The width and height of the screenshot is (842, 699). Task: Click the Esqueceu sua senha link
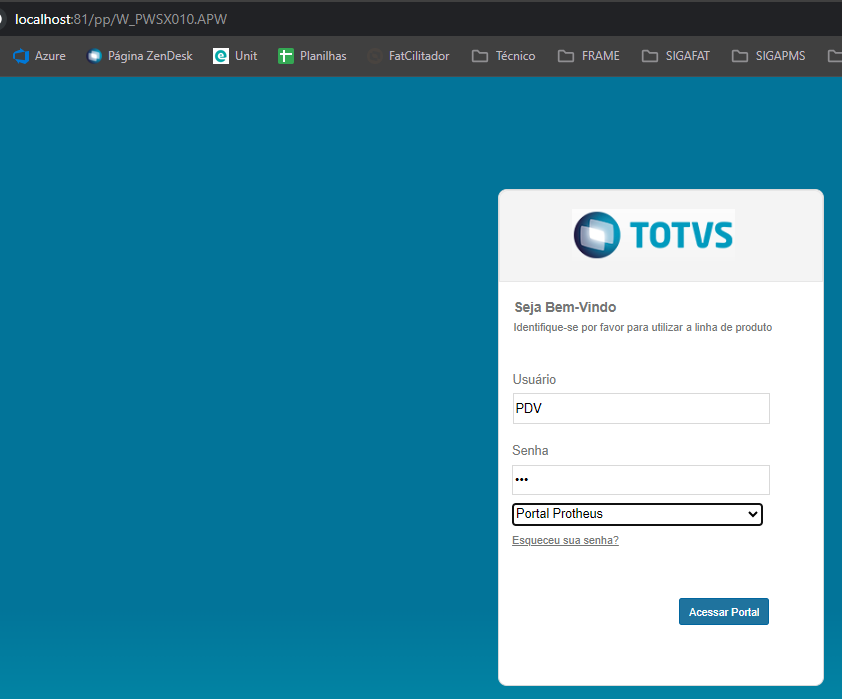tap(565, 540)
